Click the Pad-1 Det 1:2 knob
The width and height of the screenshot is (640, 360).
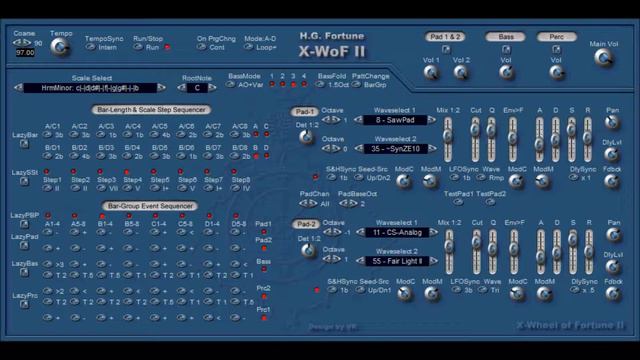tap(306, 138)
